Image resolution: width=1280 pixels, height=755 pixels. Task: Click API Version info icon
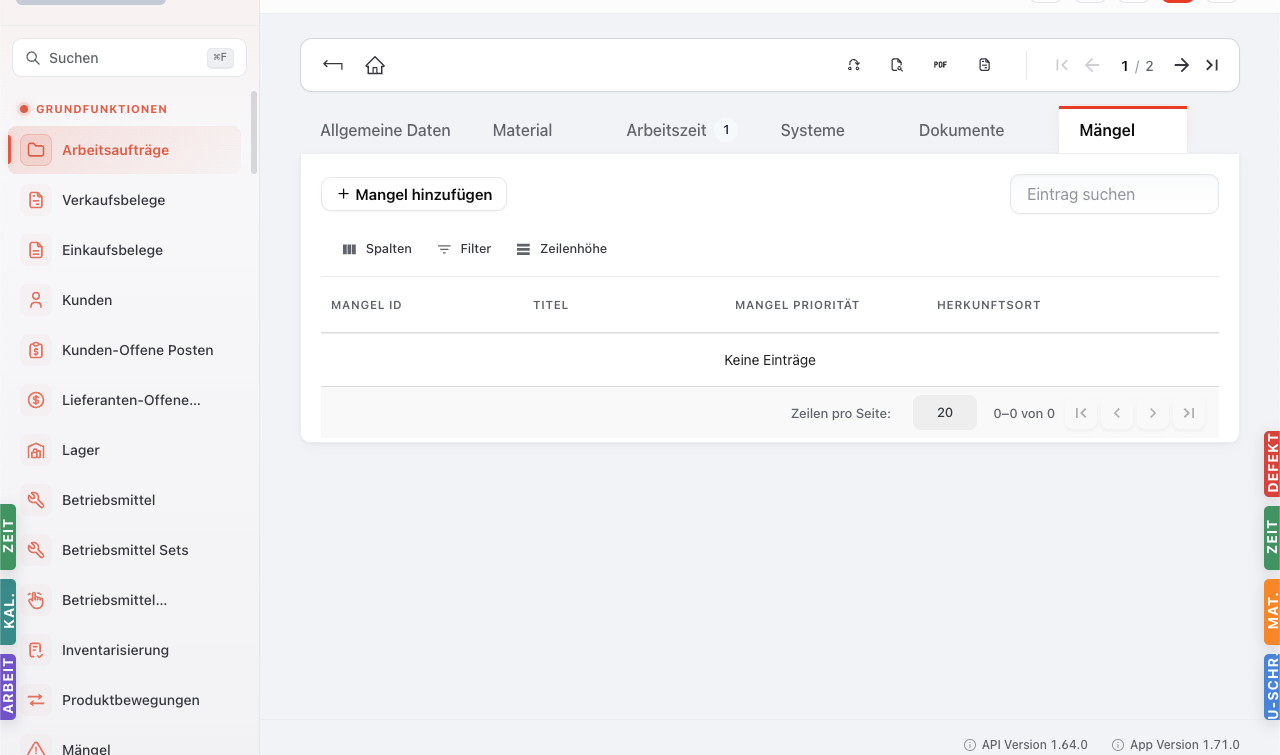[970, 745]
